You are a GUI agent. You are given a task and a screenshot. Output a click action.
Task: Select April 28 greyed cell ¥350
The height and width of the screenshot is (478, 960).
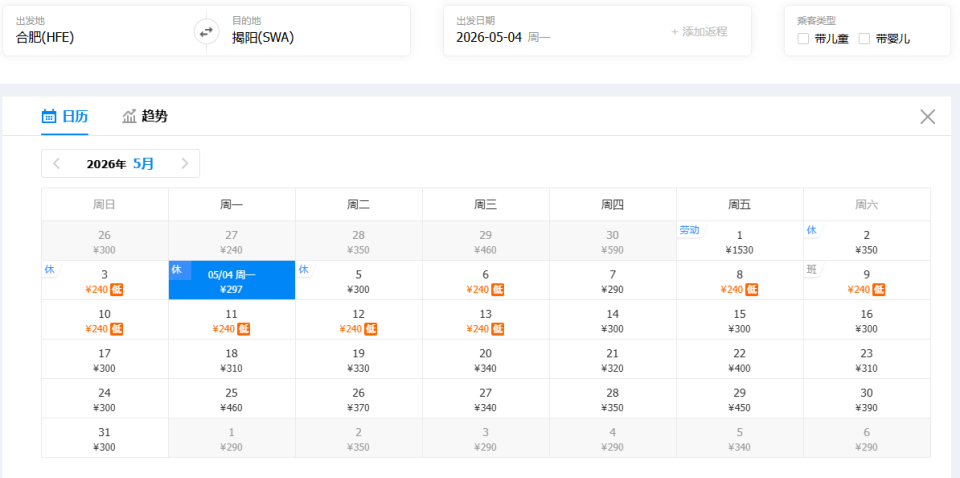coord(359,241)
